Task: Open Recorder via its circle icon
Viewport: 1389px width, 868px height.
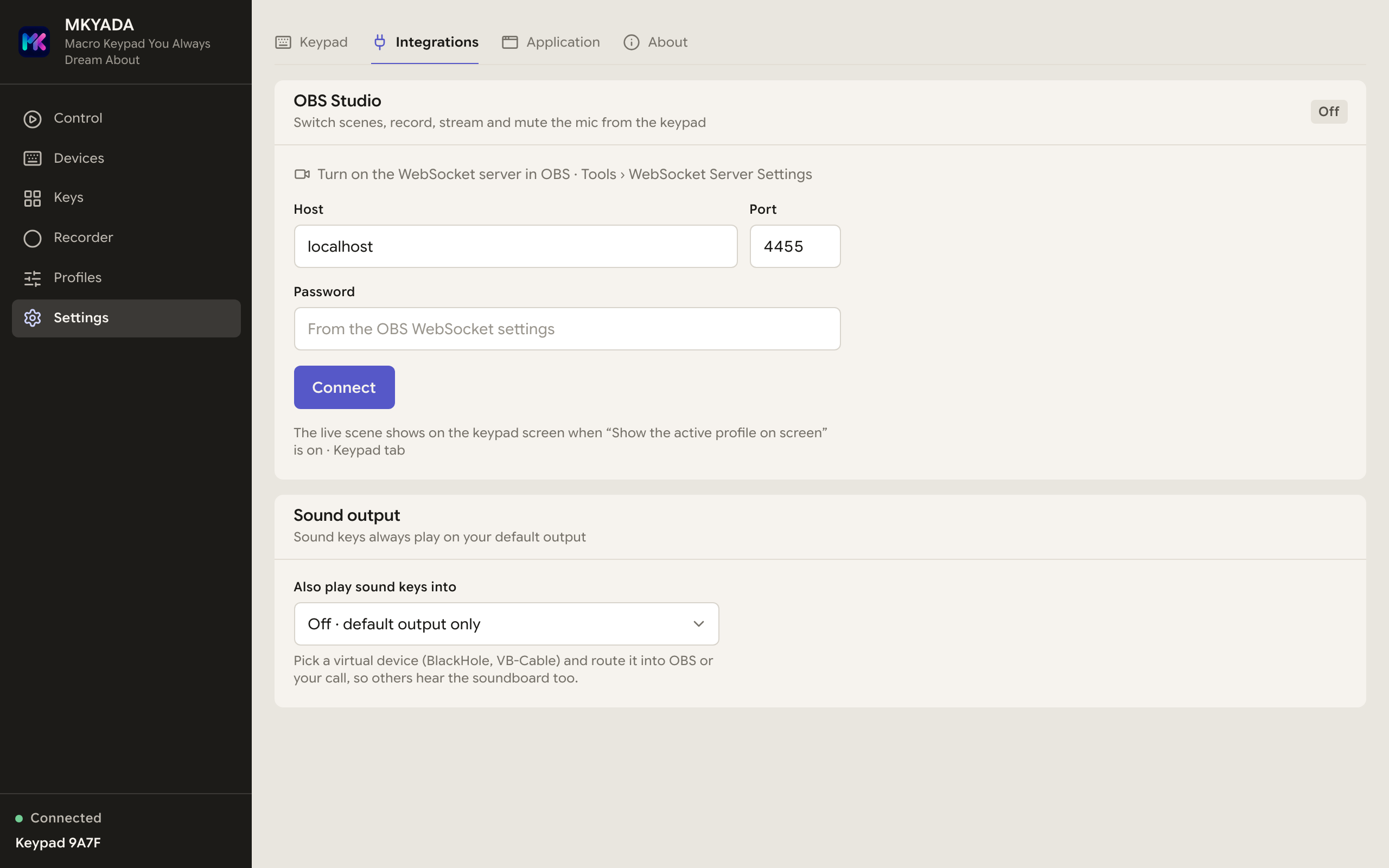Action: (x=33, y=238)
